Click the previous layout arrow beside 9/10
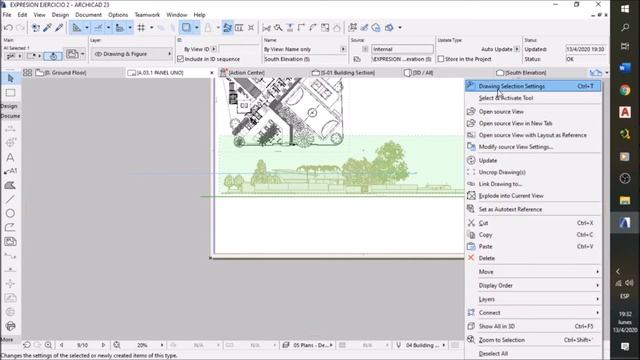Image resolution: width=640 pixels, height=360 pixels. (x=62, y=345)
